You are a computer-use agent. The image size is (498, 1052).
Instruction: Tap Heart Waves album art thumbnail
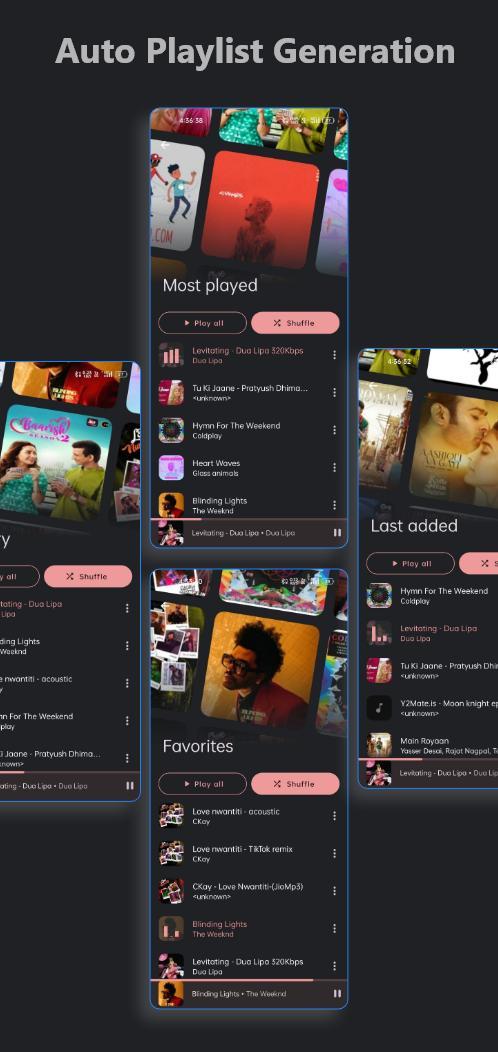tap(171, 468)
